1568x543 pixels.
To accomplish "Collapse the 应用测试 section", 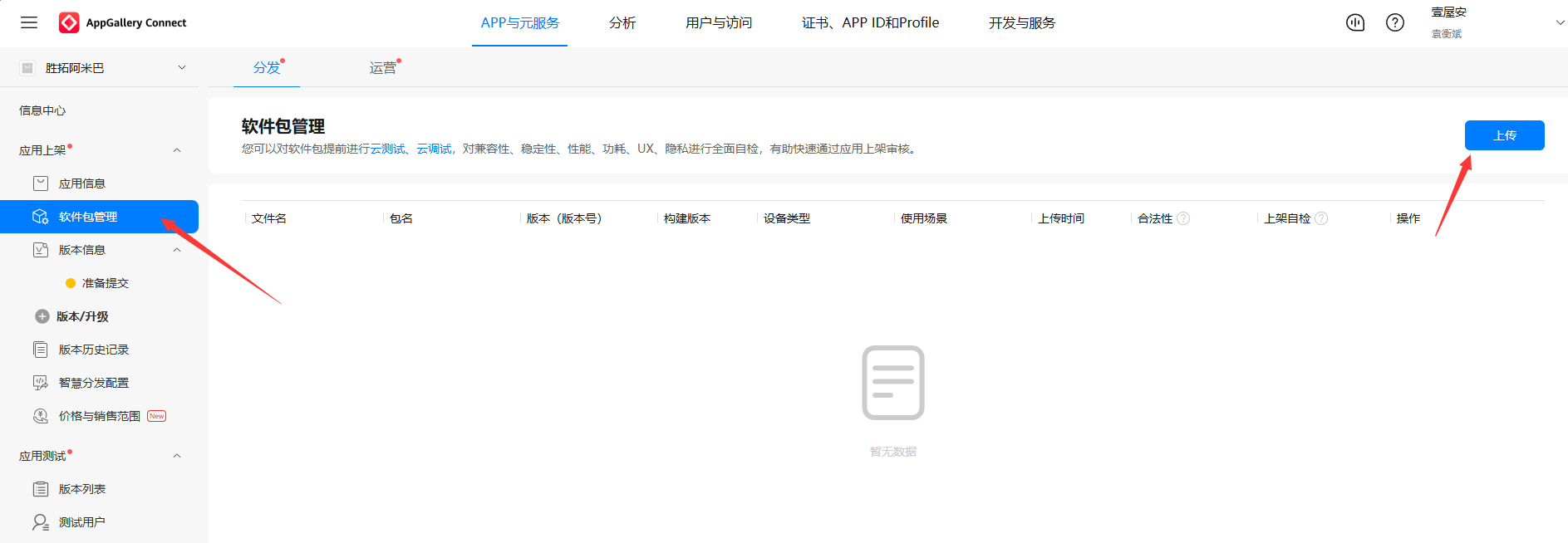I will point(177,456).
